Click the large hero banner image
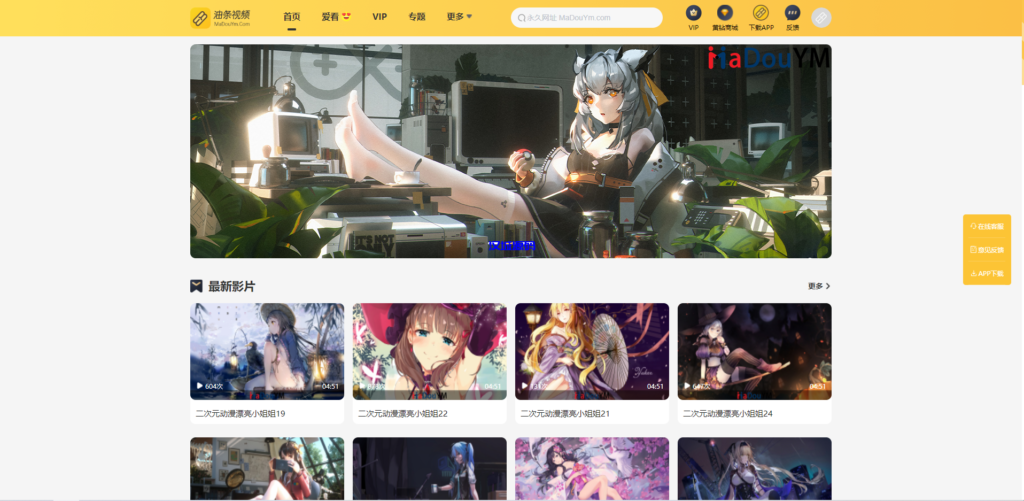The height and width of the screenshot is (501, 1024). pos(510,151)
